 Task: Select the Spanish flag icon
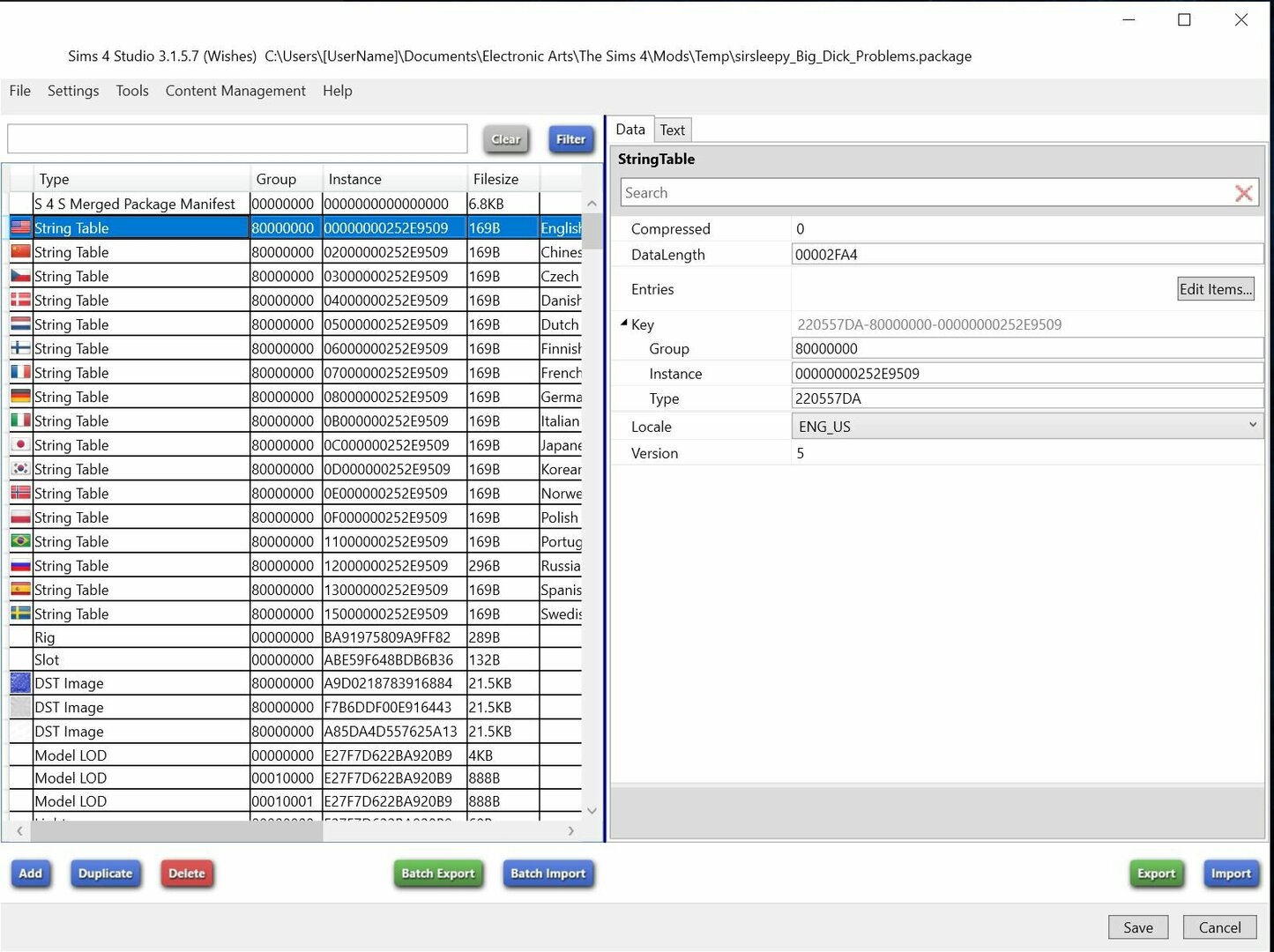click(x=21, y=589)
